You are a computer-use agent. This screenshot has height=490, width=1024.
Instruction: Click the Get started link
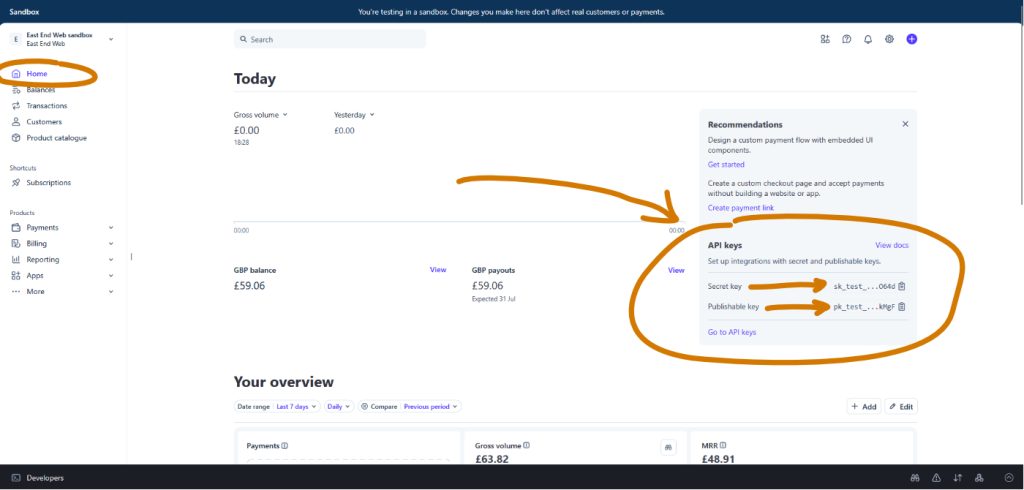click(726, 165)
